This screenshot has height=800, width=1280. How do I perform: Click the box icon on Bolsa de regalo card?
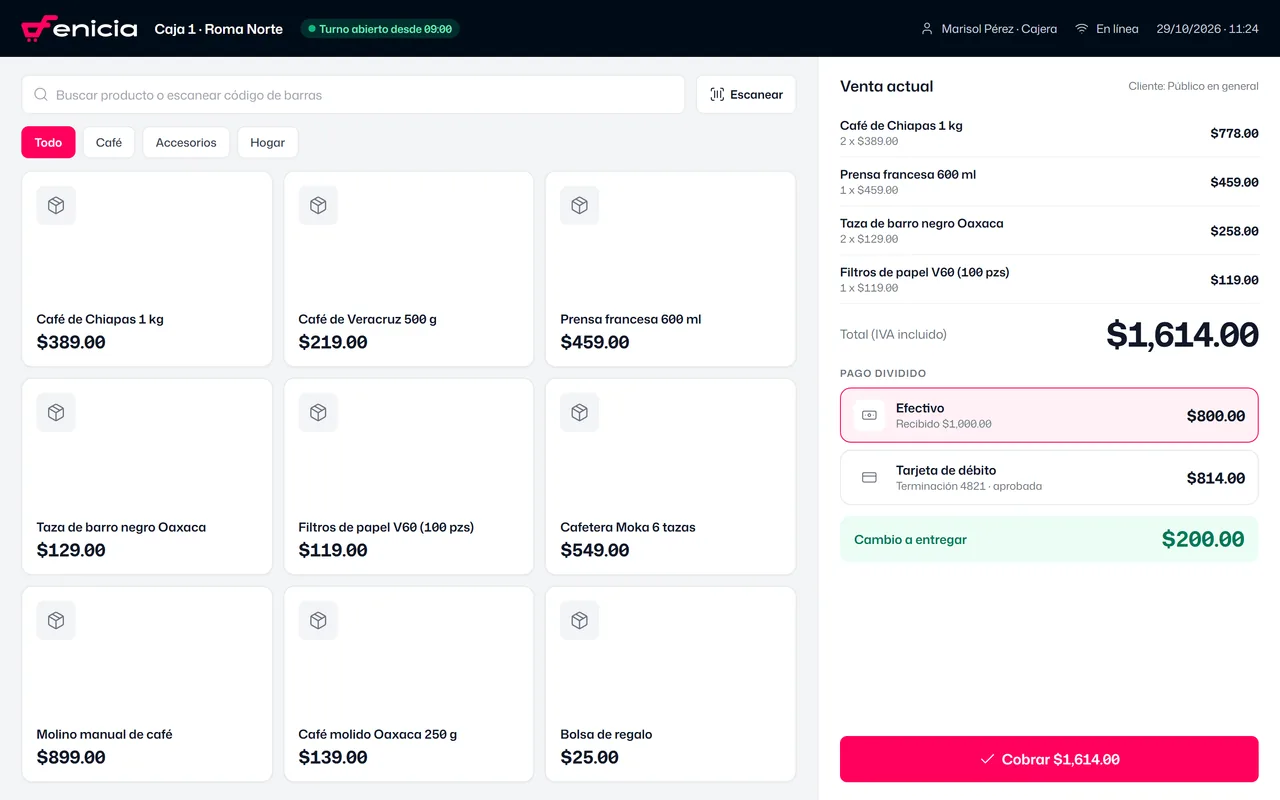(579, 620)
